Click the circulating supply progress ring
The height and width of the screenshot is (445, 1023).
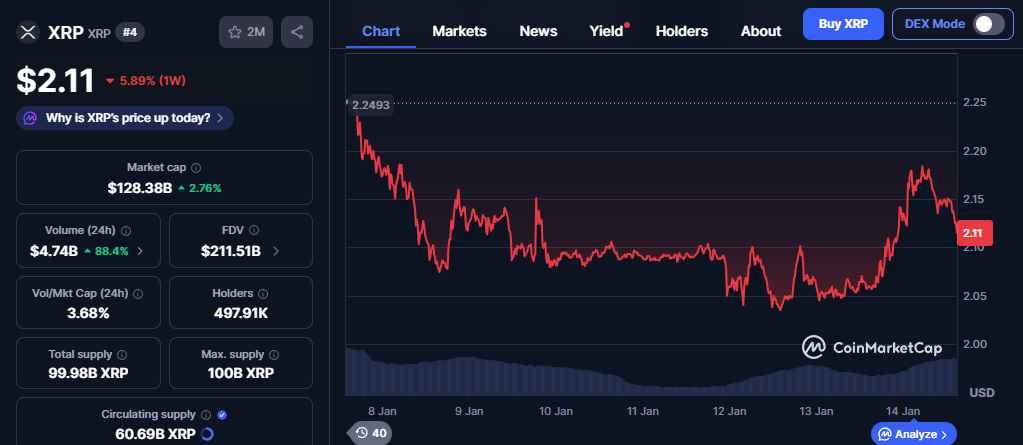pyautogui.click(x=207, y=434)
